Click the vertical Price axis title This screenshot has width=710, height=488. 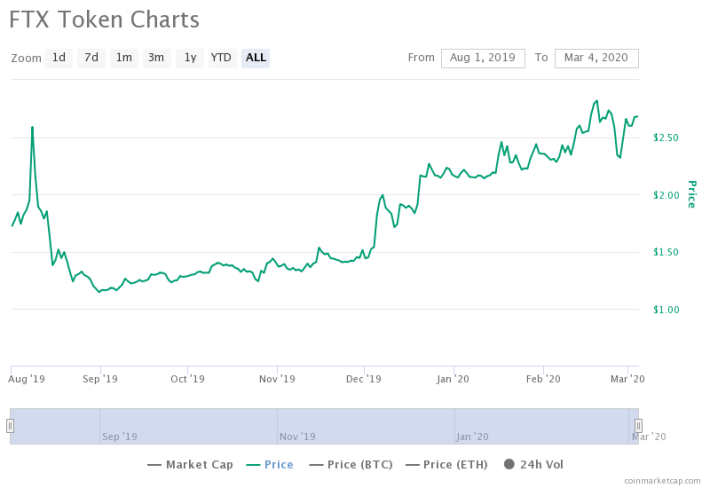(691, 194)
